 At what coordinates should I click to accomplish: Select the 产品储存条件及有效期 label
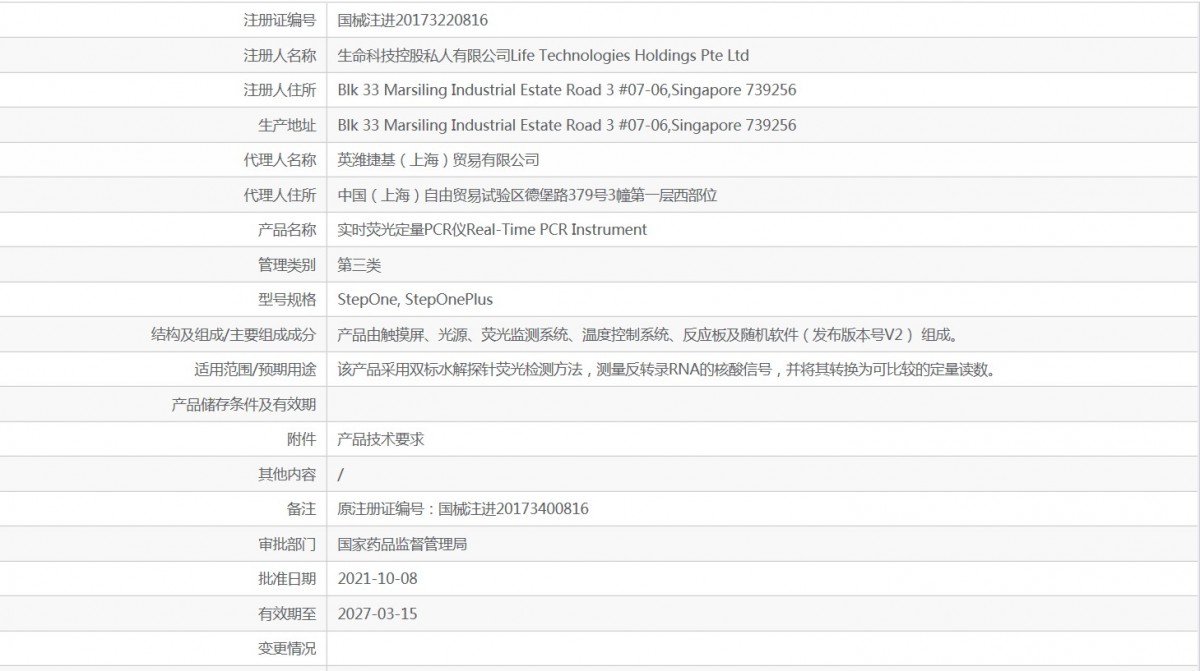tap(244, 404)
